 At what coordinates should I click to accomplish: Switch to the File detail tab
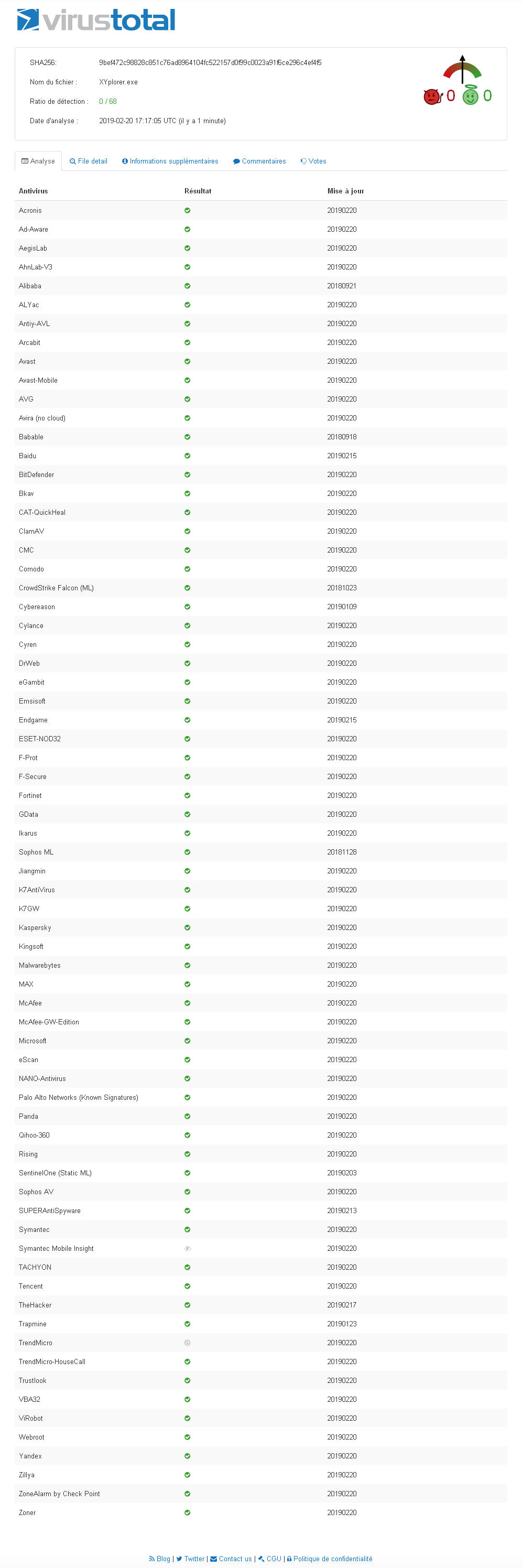[89, 161]
